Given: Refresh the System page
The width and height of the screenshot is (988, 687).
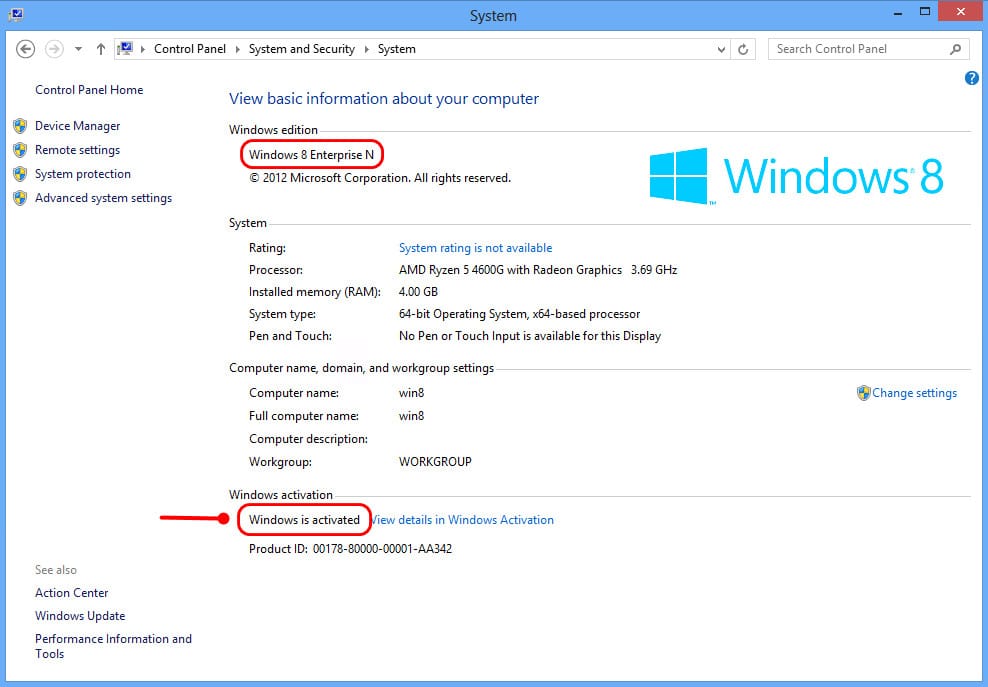Looking at the screenshot, I should tap(744, 49).
